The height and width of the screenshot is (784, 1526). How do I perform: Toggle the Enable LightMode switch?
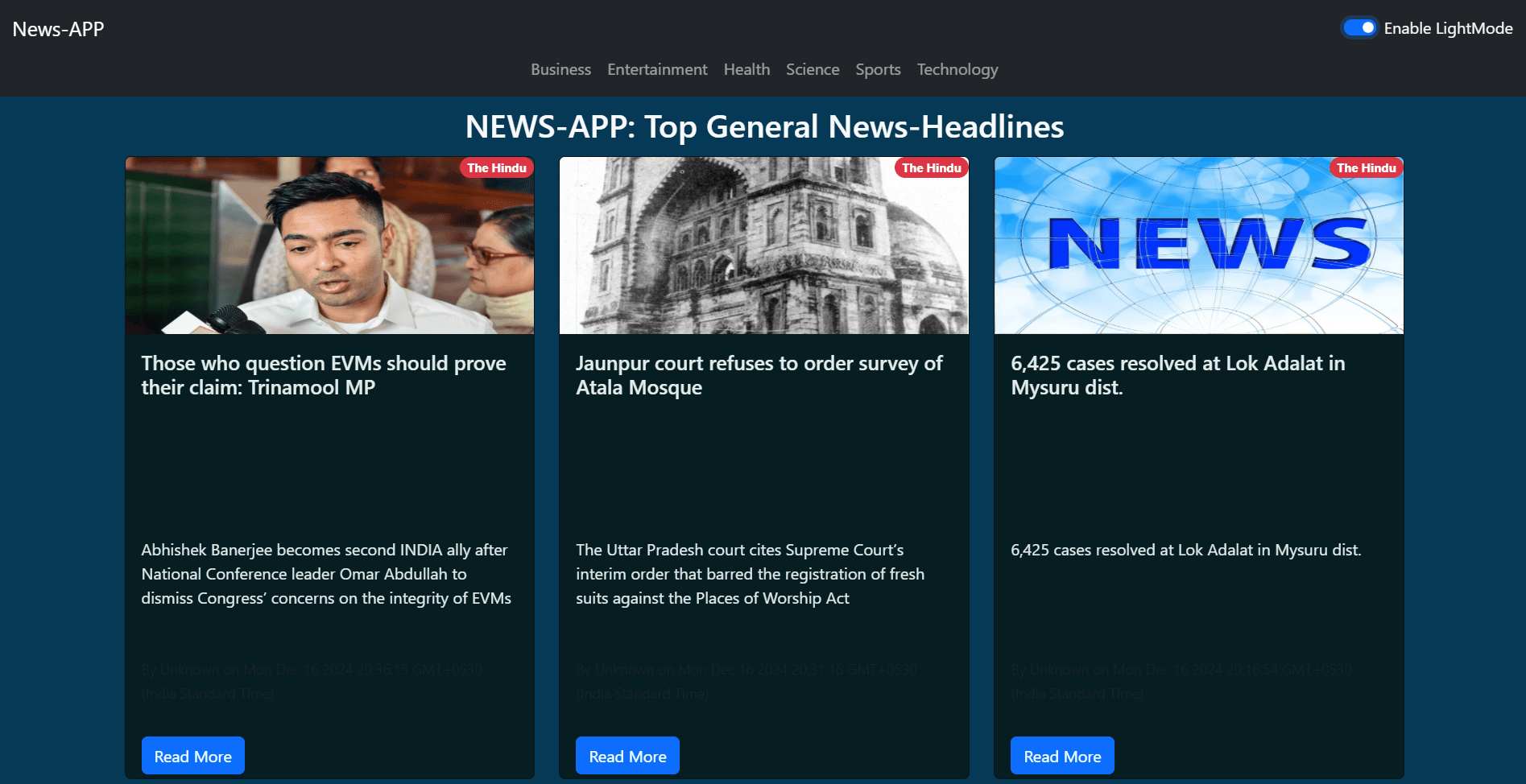click(1359, 28)
